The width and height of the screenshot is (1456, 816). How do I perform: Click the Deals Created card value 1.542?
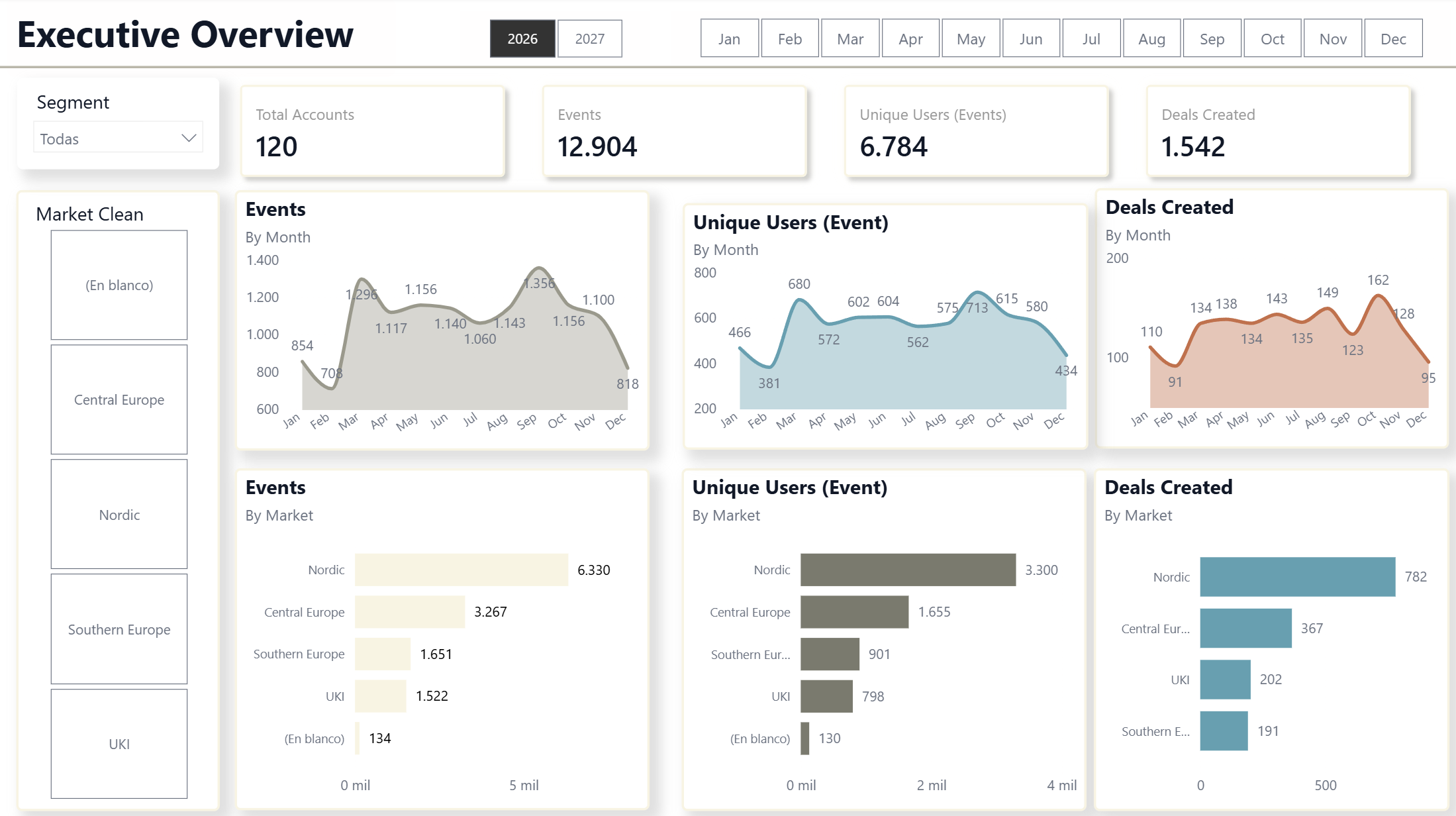pyautogui.click(x=1193, y=146)
